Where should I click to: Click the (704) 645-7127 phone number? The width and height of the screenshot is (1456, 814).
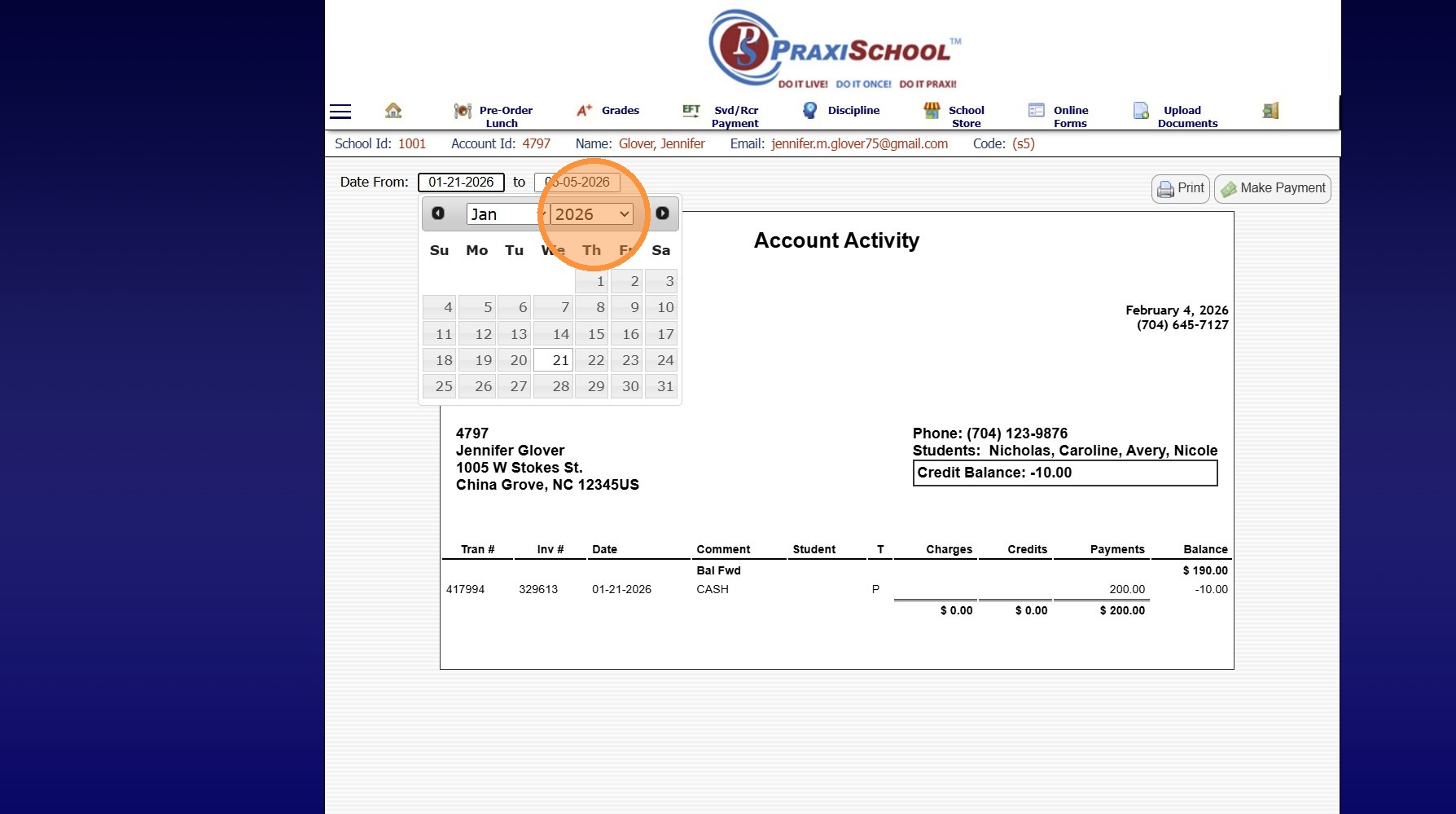coord(1182,325)
